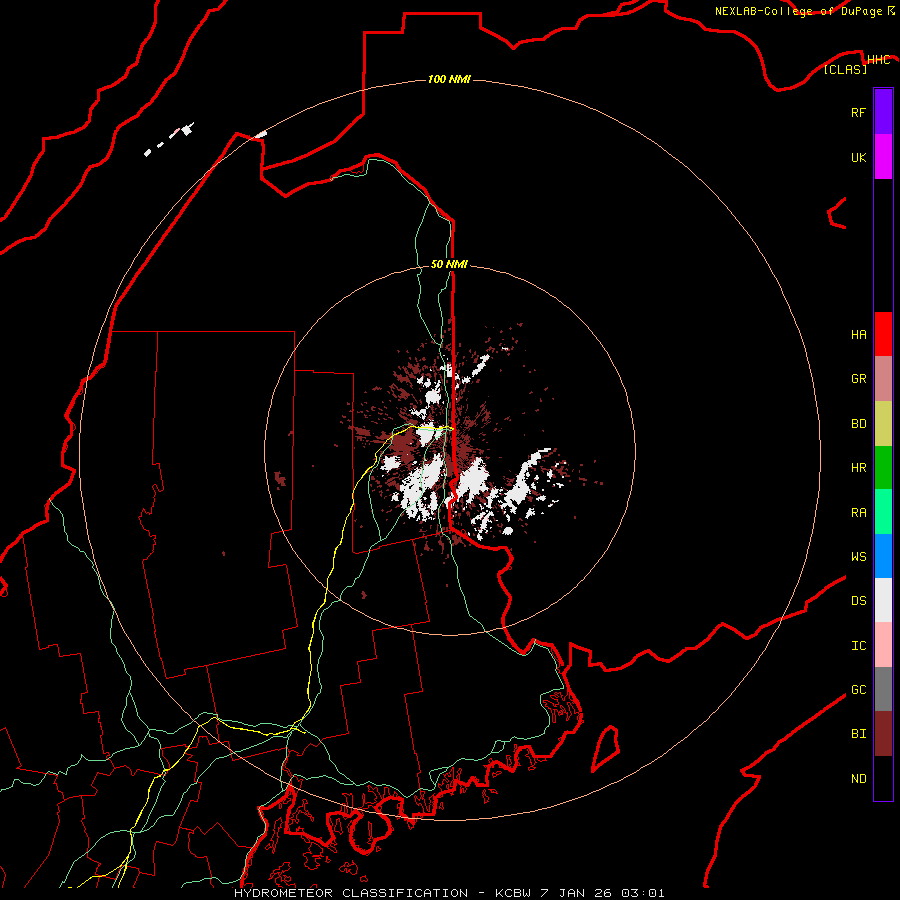Select the BD yellow legend swatch
The width and height of the screenshot is (900, 900).
(883, 424)
